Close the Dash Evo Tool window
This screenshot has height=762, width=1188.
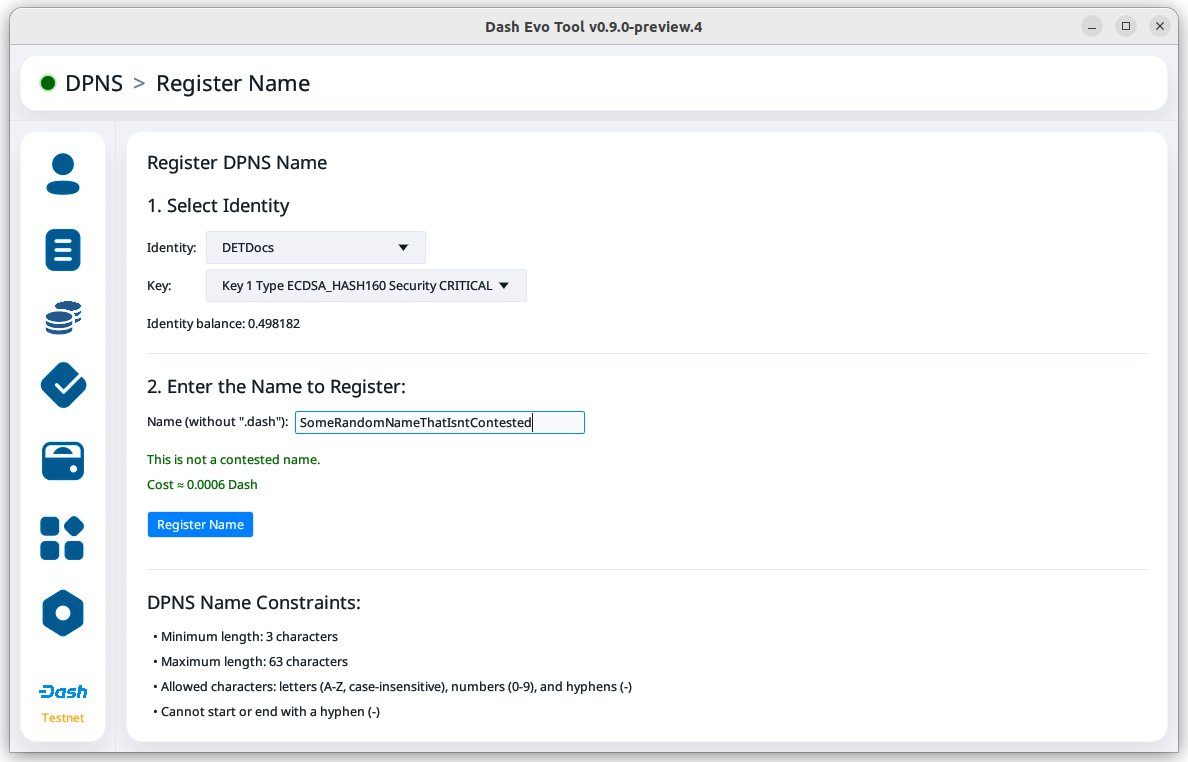pos(1159,26)
